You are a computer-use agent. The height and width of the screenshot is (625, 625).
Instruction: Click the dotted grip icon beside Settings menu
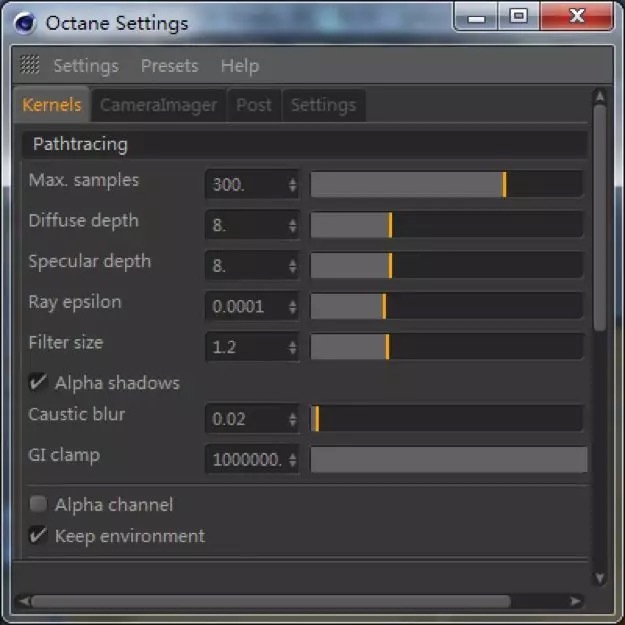30,65
